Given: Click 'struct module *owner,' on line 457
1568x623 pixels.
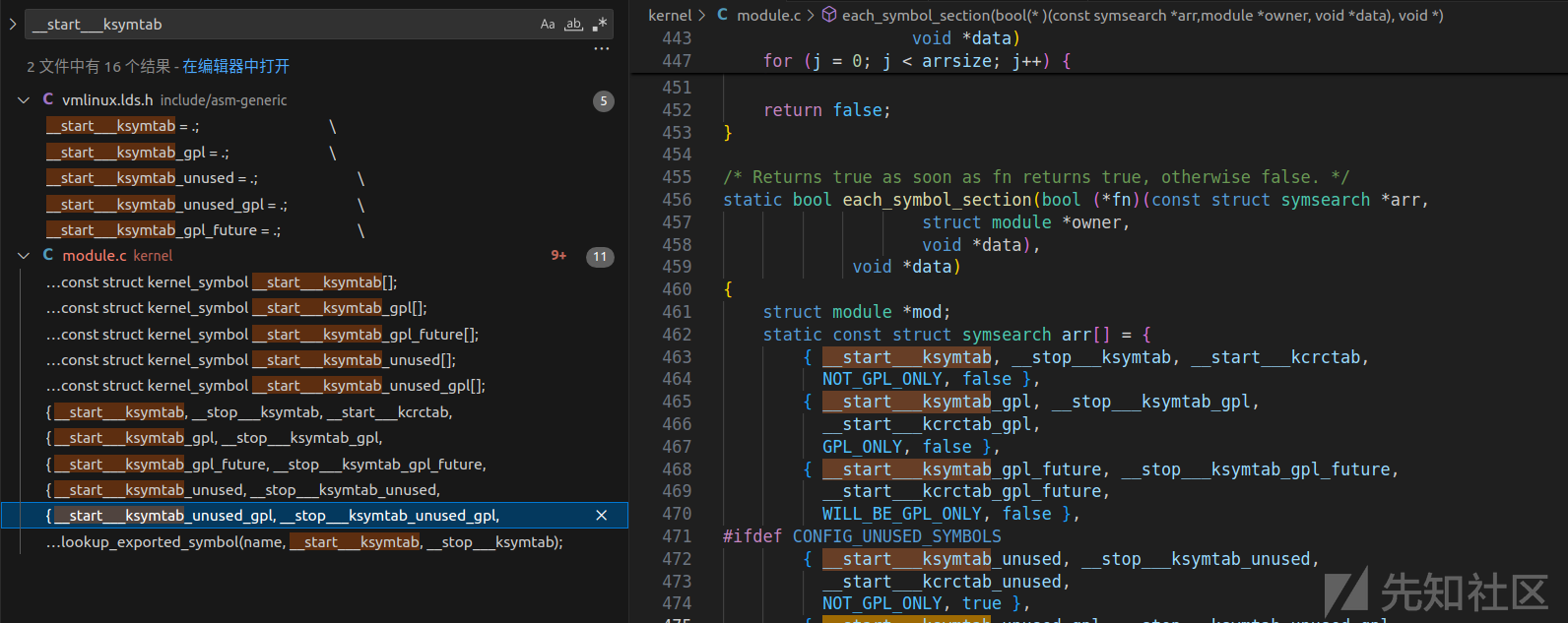Looking at the screenshot, I should [1026, 222].
